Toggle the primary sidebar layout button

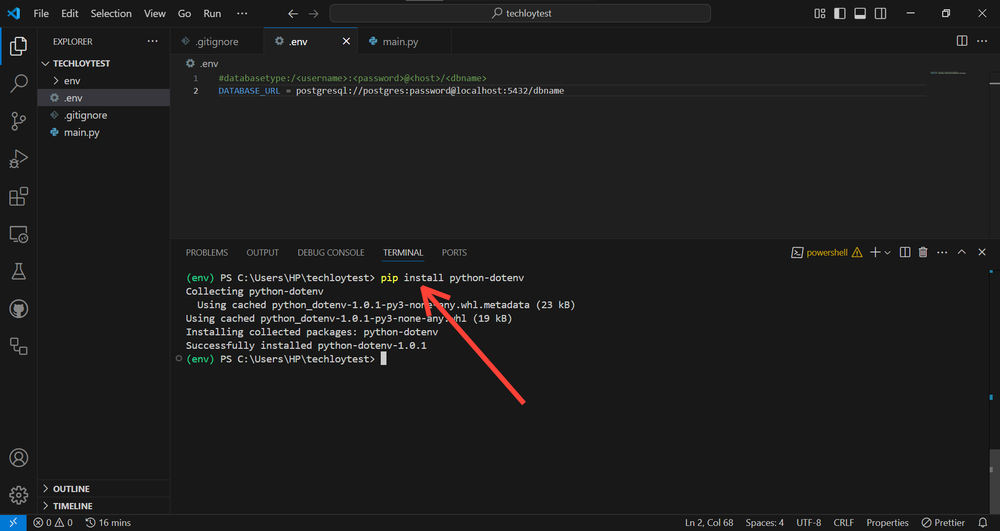[x=839, y=14]
